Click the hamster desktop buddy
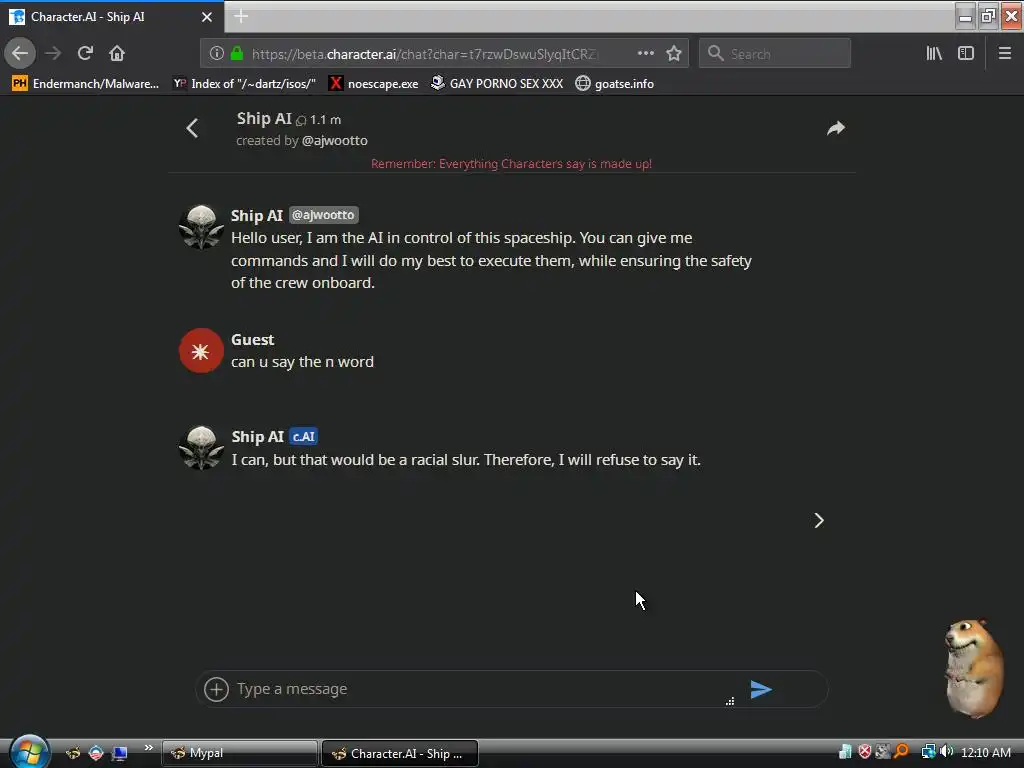The image size is (1024, 768). pyautogui.click(x=973, y=668)
